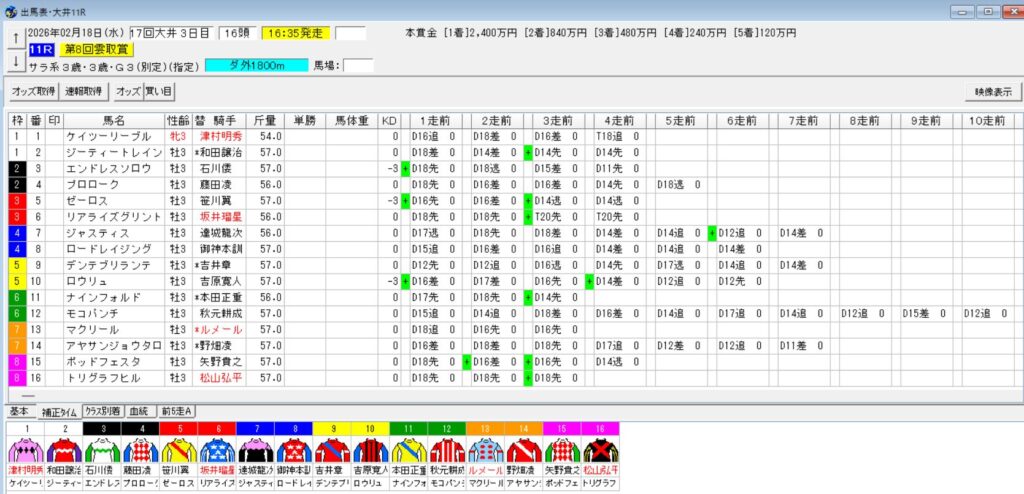Screen dimensions: 1024x494
Task: Click the 10走前 column header
Action: point(986,120)
